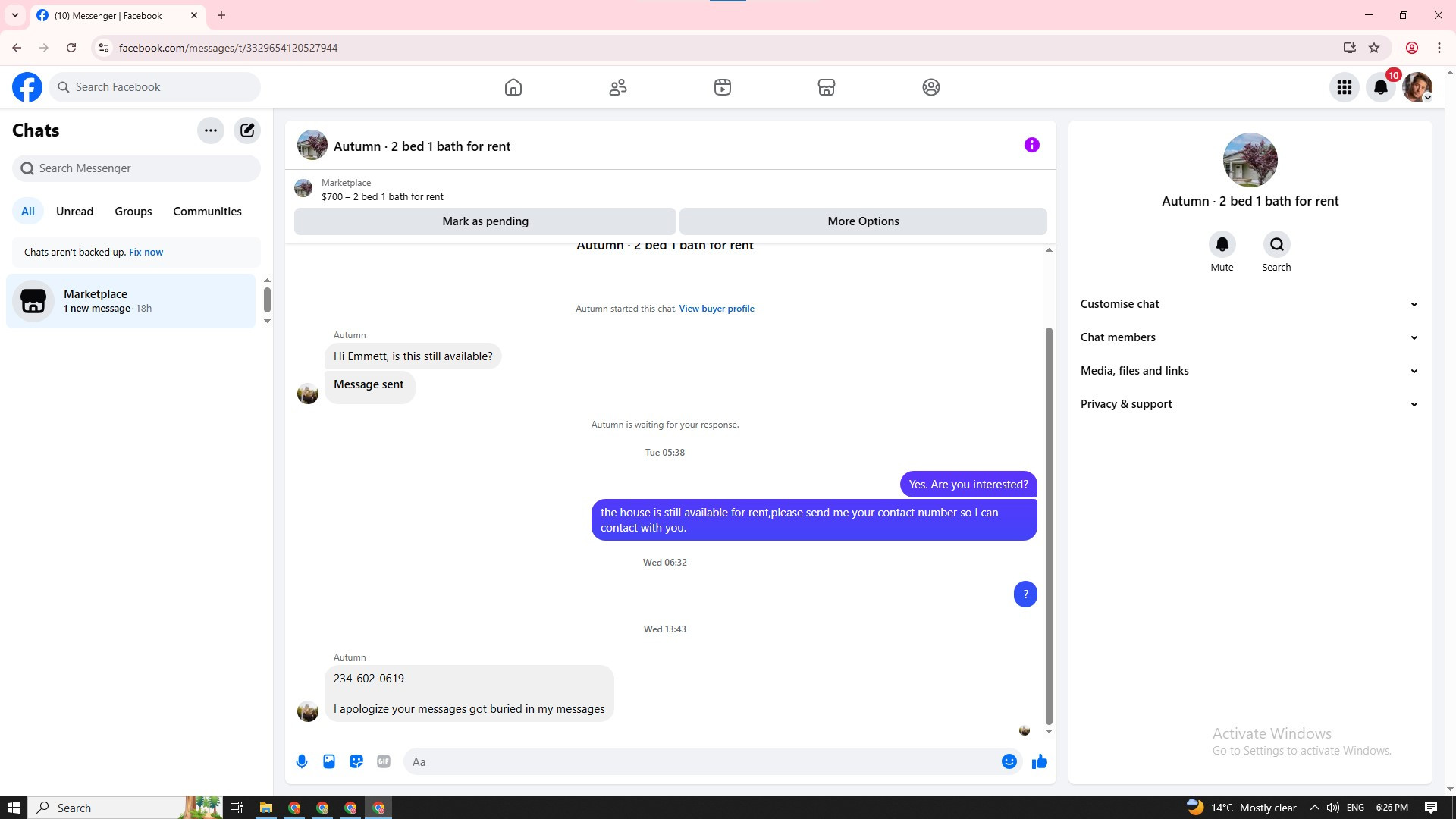The height and width of the screenshot is (819, 1456).
Task: Click the new message compose icon
Action: point(247,130)
